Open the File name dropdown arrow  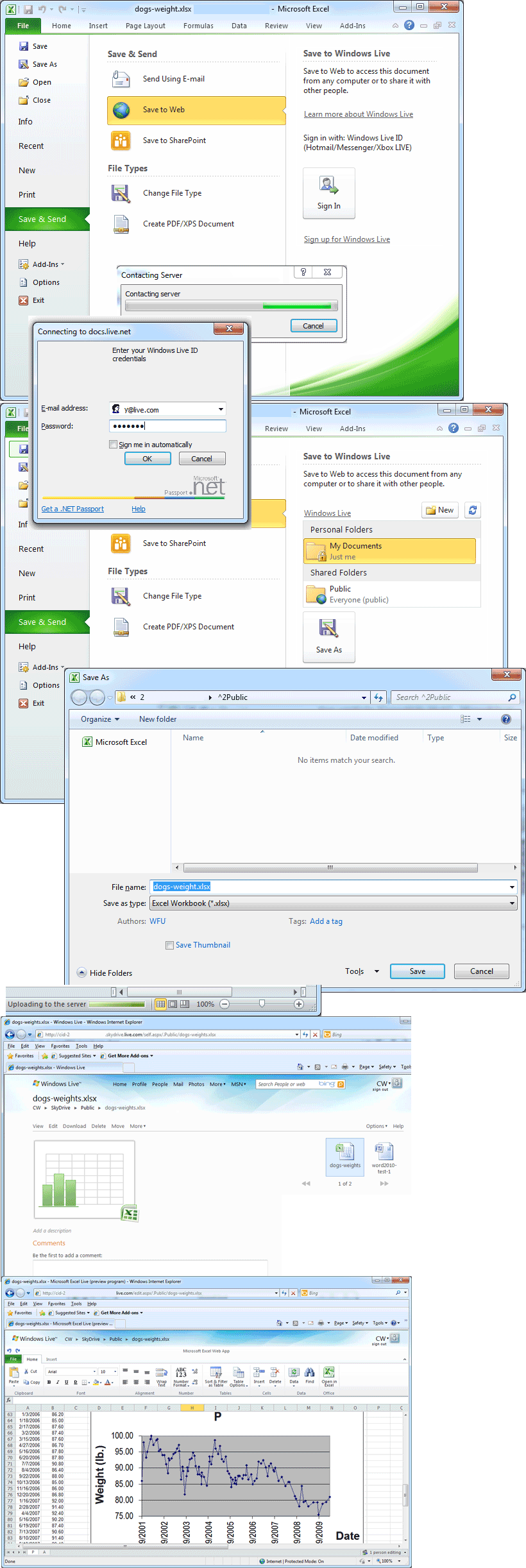coord(512,887)
